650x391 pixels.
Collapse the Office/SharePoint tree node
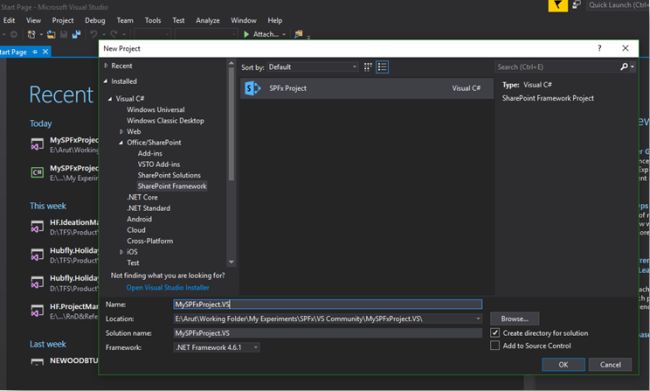121,143
